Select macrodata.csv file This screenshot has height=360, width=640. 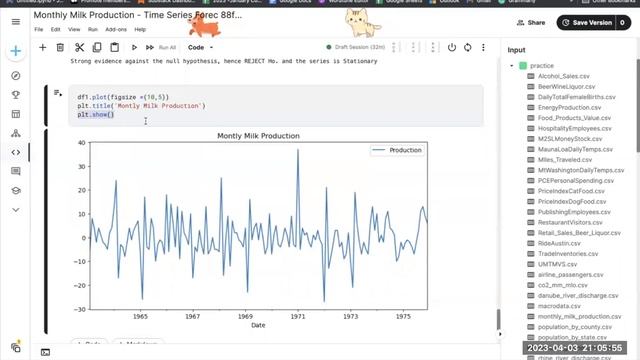[559, 306]
